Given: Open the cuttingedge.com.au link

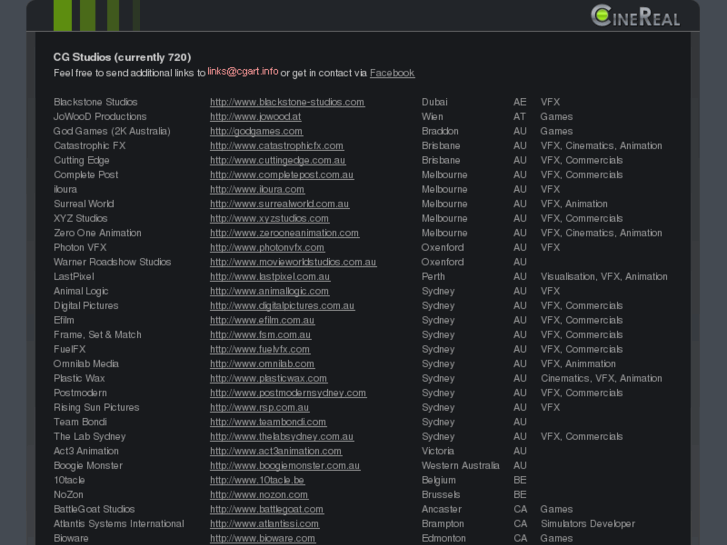Looking at the screenshot, I should pyautogui.click(x=278, y=160).
